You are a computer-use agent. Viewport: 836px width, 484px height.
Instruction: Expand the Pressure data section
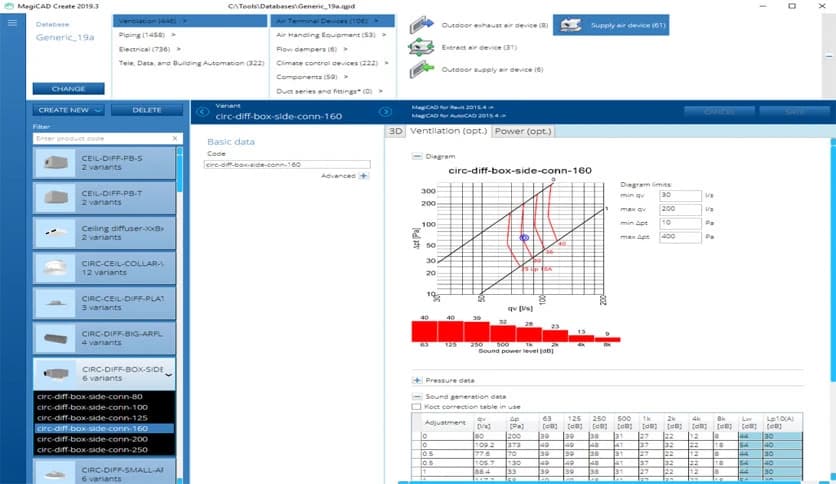pos(416,380)
